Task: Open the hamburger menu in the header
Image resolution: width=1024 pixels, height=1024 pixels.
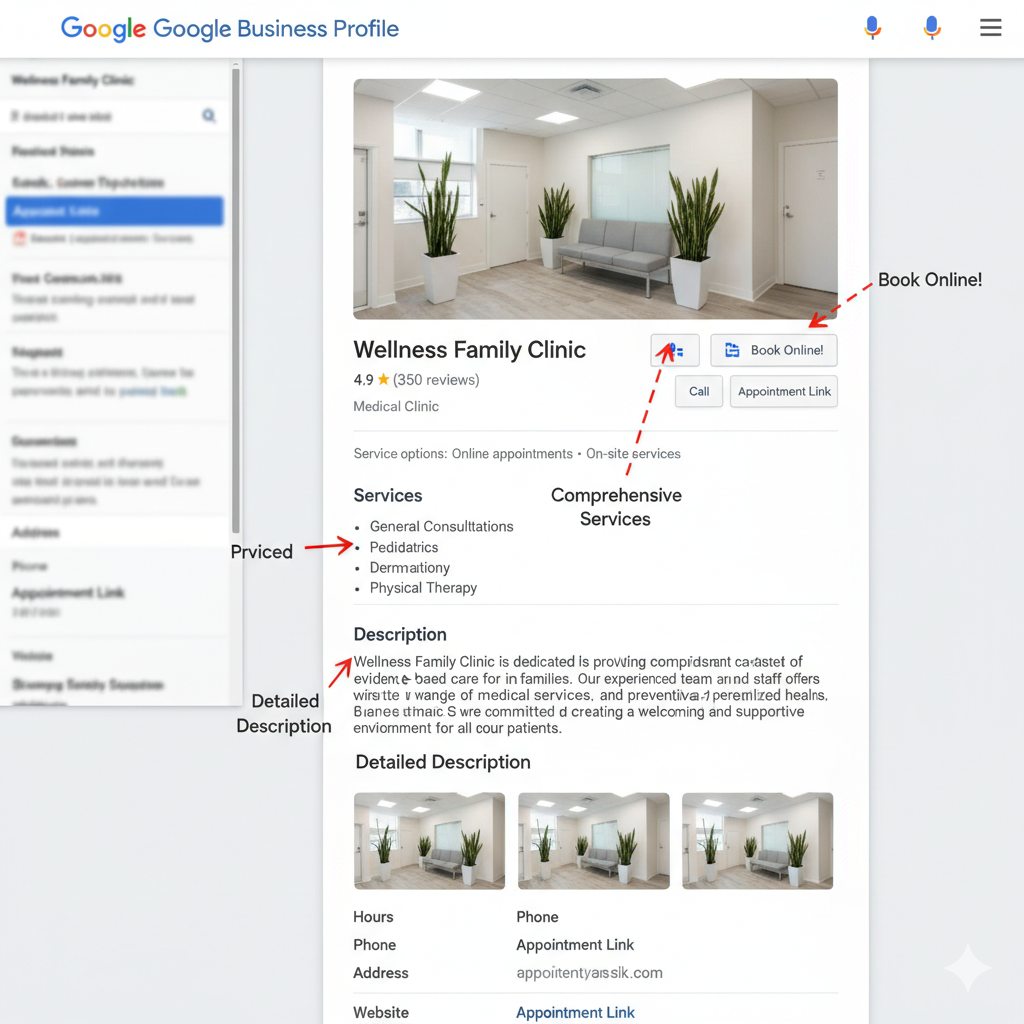Action: tap(990, 28)
